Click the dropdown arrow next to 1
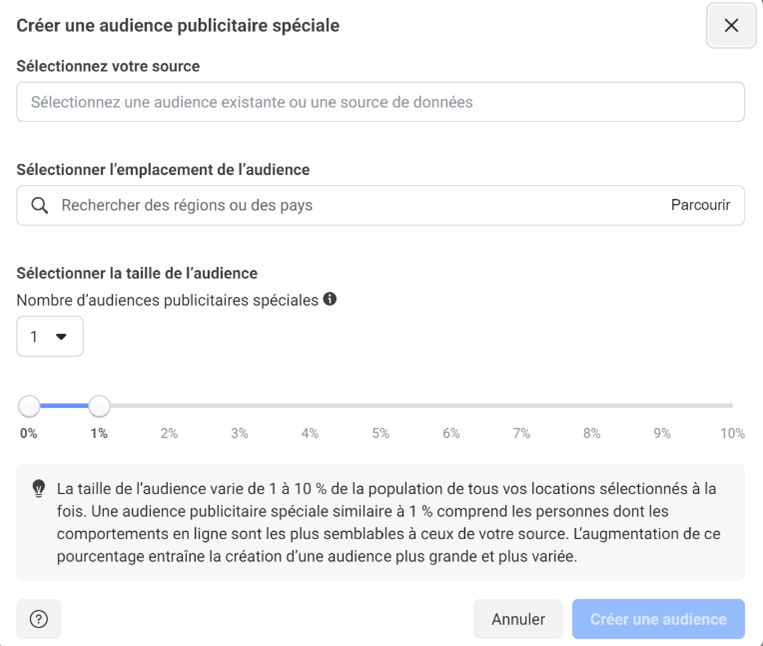Screen dimensions: 763x646 pos(61,337)
